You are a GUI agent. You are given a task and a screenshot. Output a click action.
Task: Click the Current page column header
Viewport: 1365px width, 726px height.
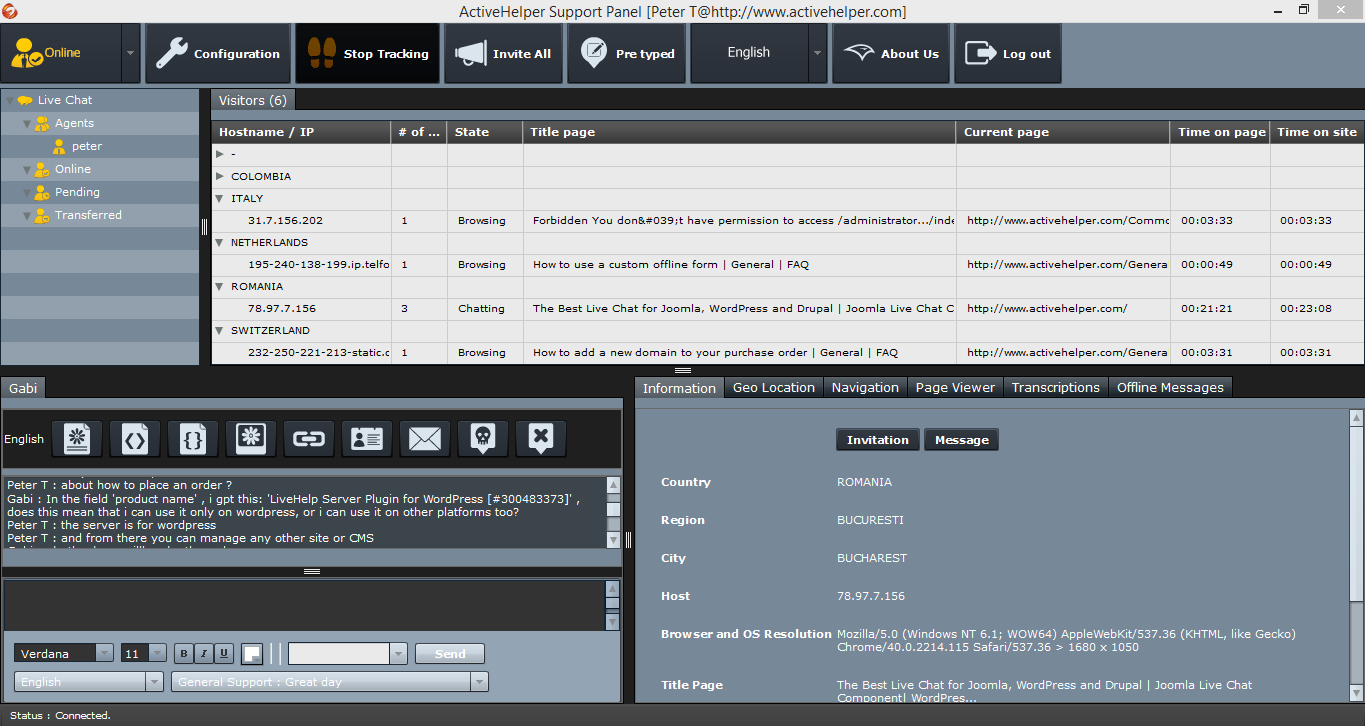tap(1063, 132)
